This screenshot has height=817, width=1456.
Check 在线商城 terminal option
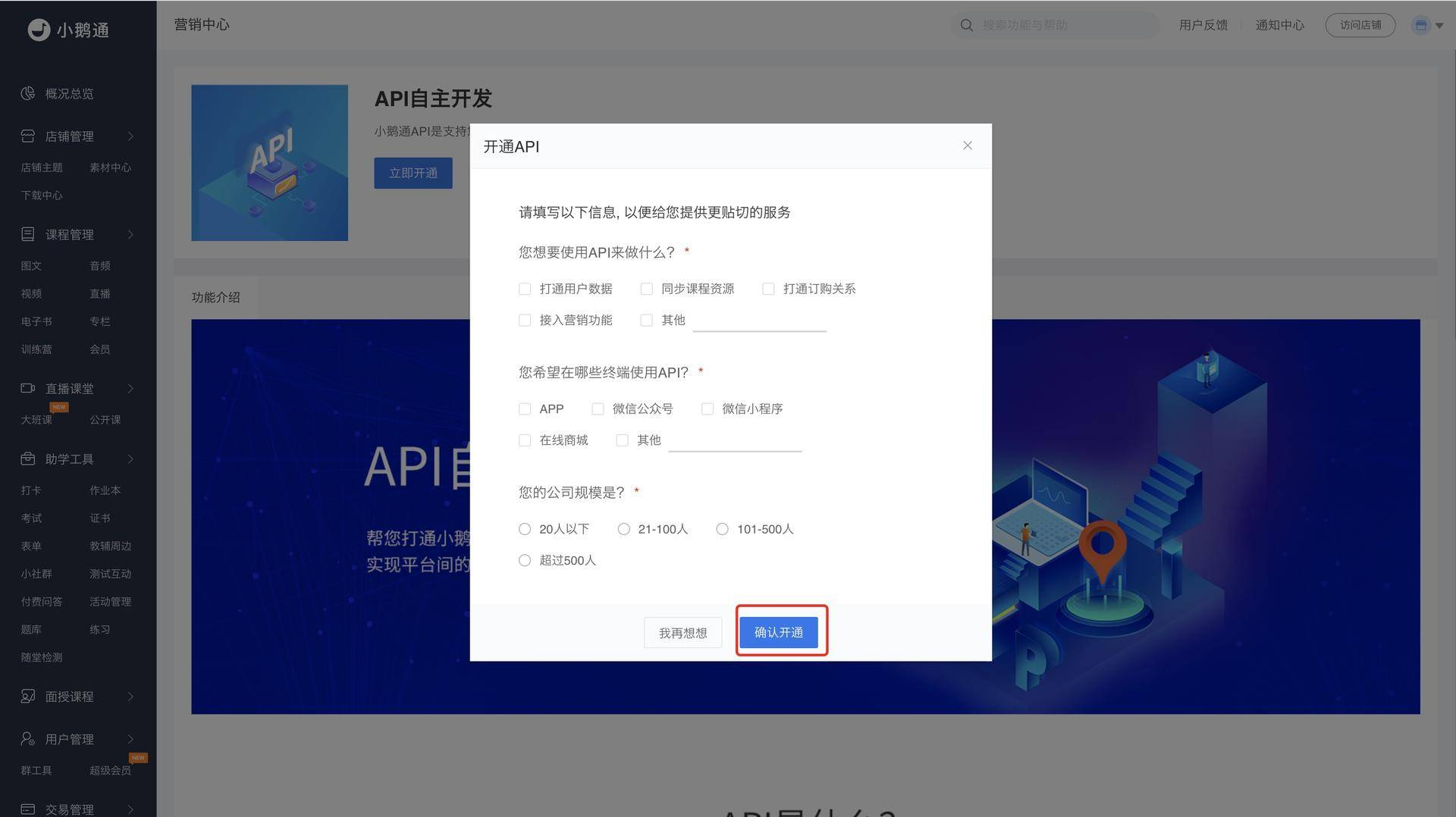click(x=525, y=440)
